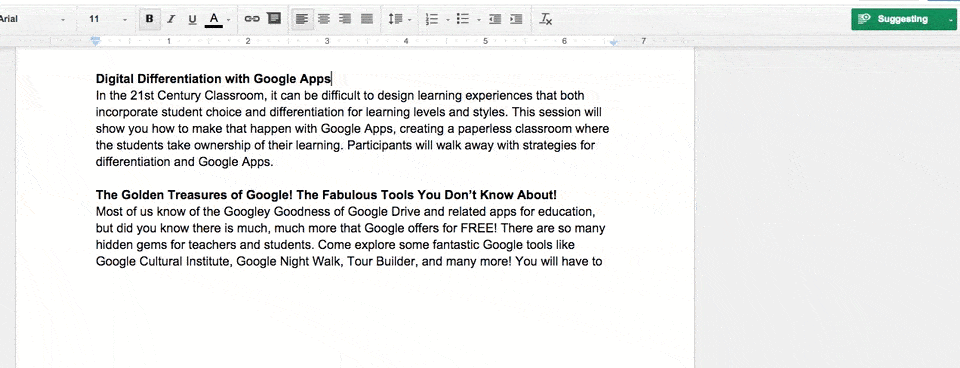Open the text color picker
Image resolution: width=960 pixels, height=368 pixels.
[214, 19]
